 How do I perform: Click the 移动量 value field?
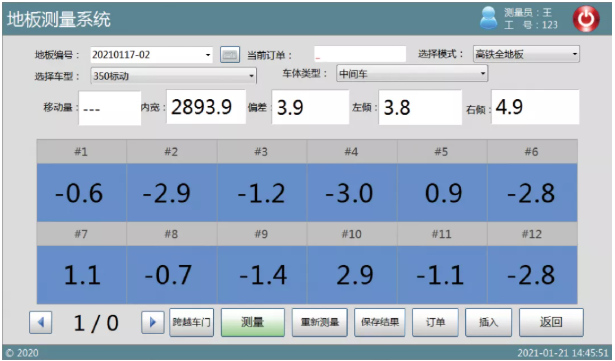[110, 108]
